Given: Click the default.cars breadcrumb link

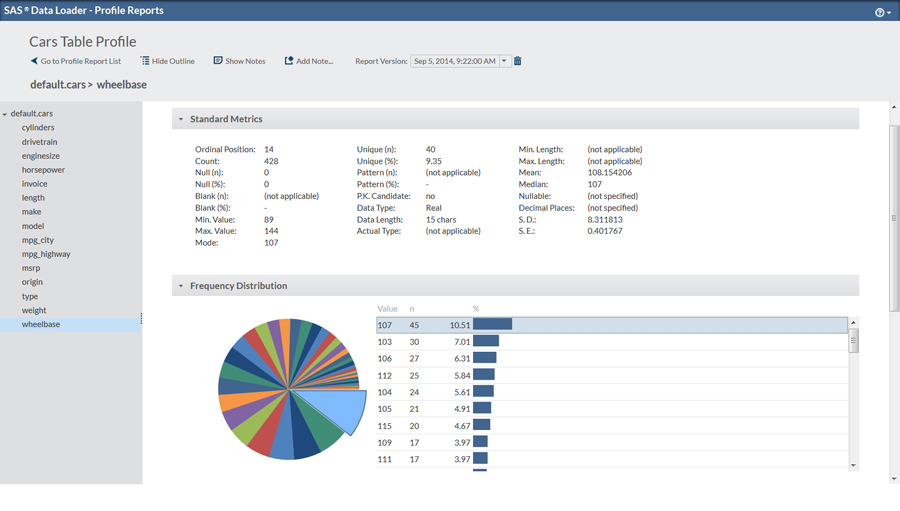Looking at the screenshot, I should point(57,85).
